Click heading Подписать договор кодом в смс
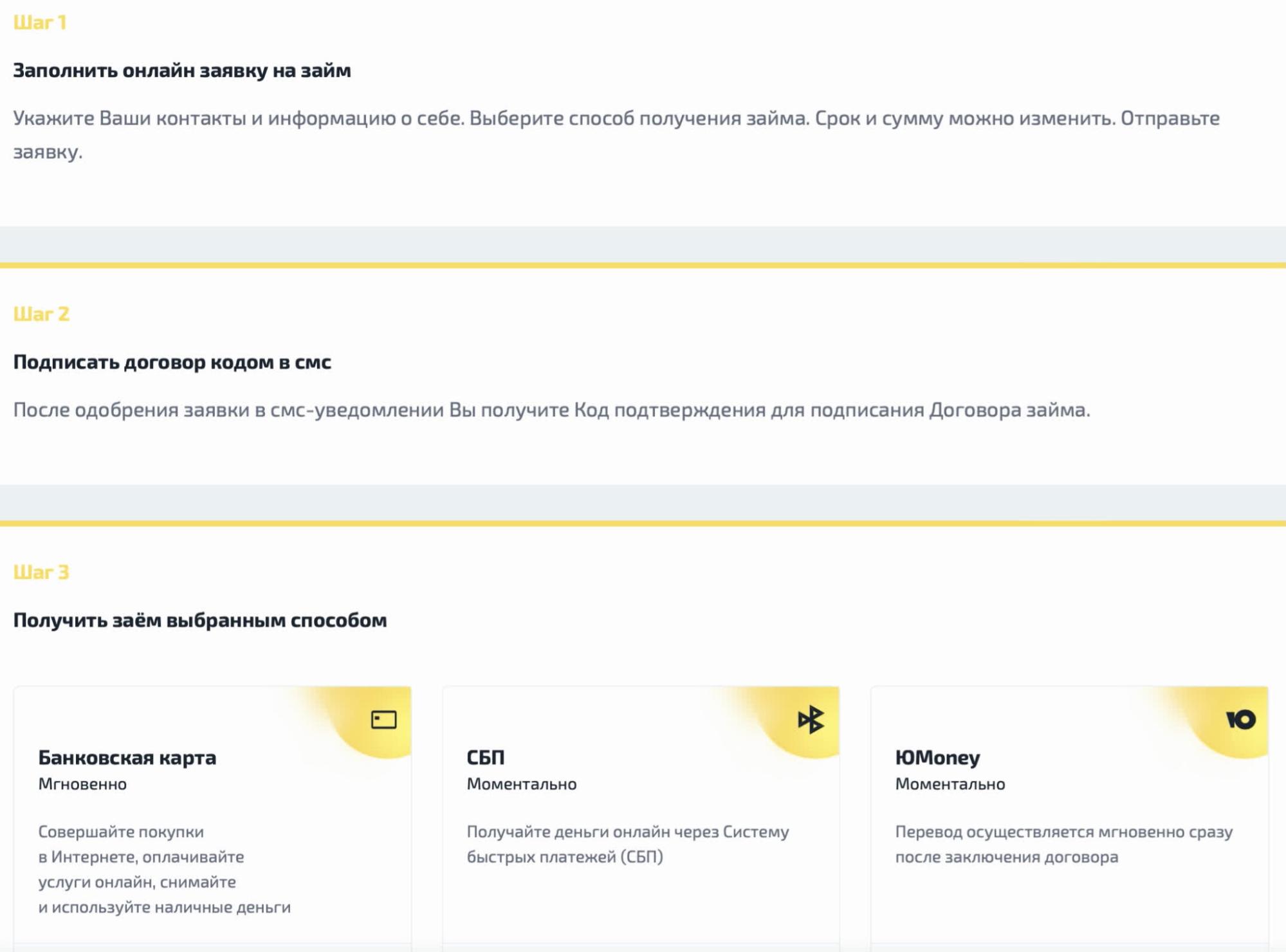The height and width of the screenshot is (952, 1286). 172,362
